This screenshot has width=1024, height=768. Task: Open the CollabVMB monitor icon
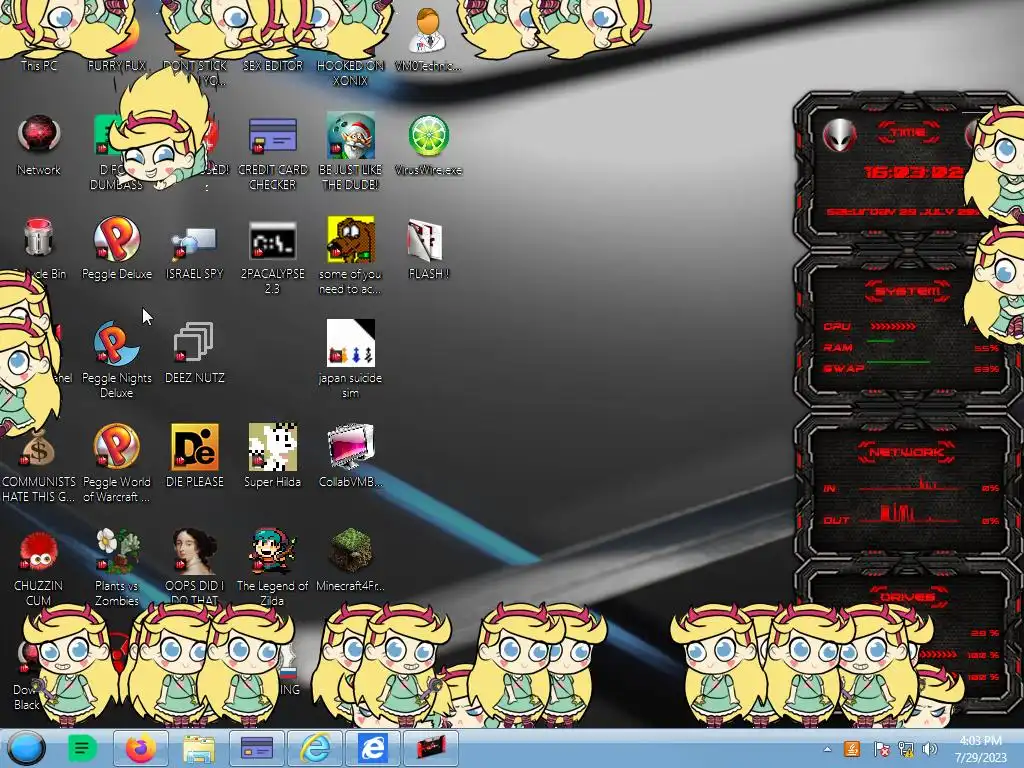pyautogui.click(x=350, y=447)
